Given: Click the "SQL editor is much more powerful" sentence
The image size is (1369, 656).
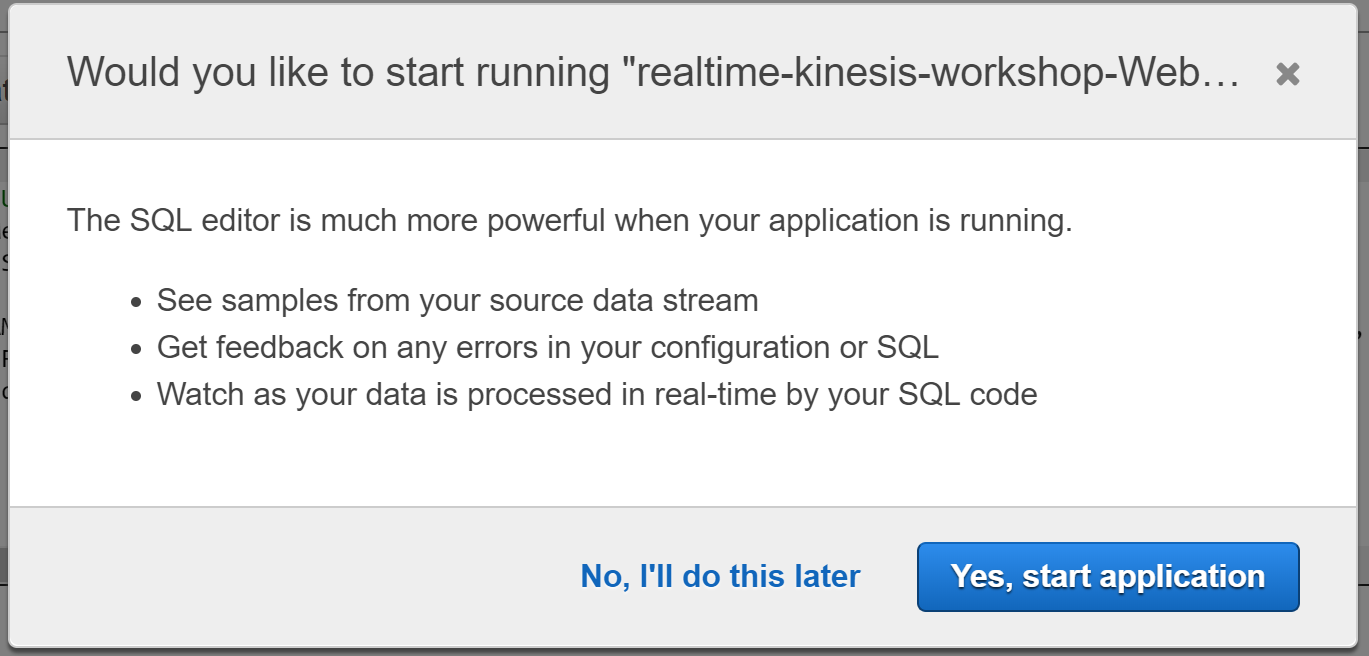Looking at the screenshot, I should tap(569, 220).
